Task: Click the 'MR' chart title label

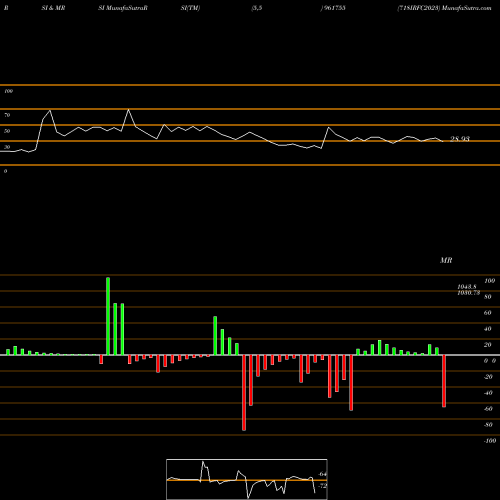Action: (x=446, y=260)
